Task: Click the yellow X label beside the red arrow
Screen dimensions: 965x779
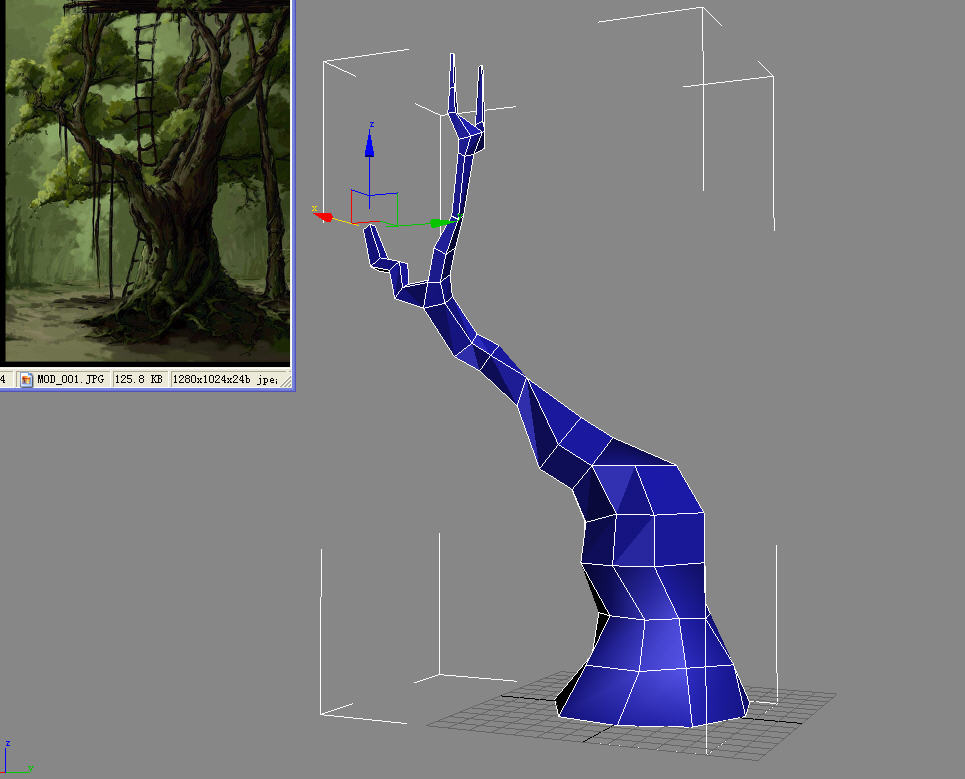Action: (314, 209)
